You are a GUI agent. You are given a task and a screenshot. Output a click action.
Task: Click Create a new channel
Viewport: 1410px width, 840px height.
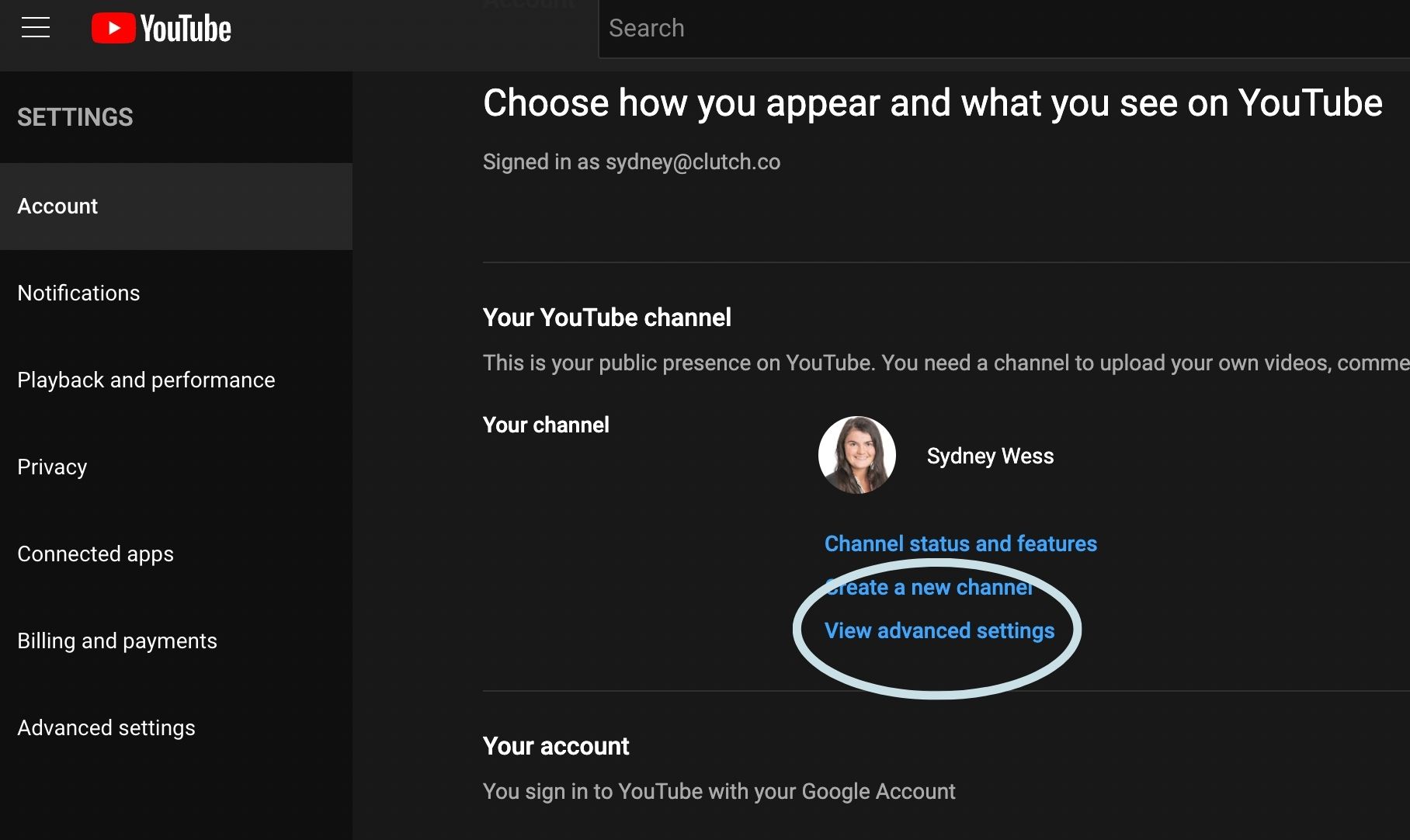[929, 587]
